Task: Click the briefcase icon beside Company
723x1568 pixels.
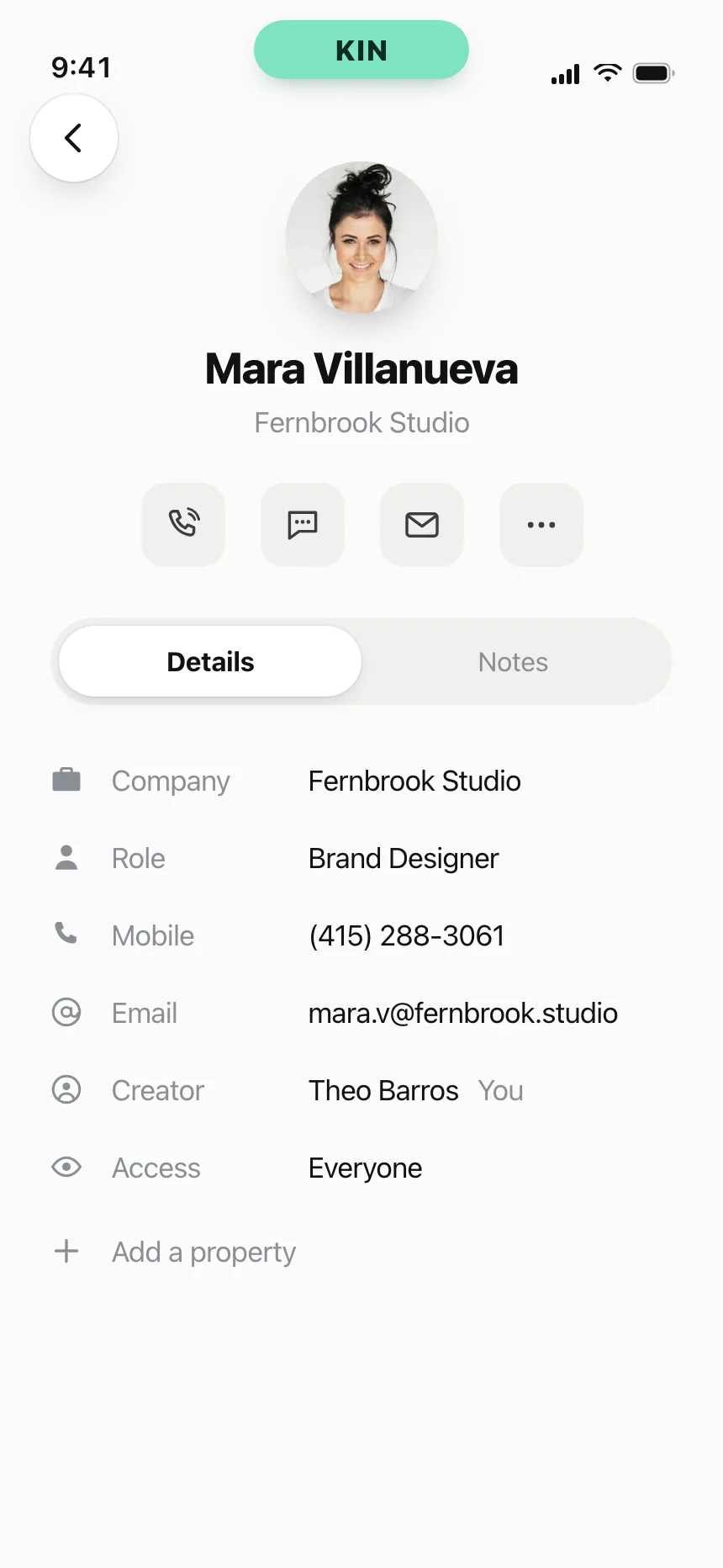Action: [x=66, y=780]
